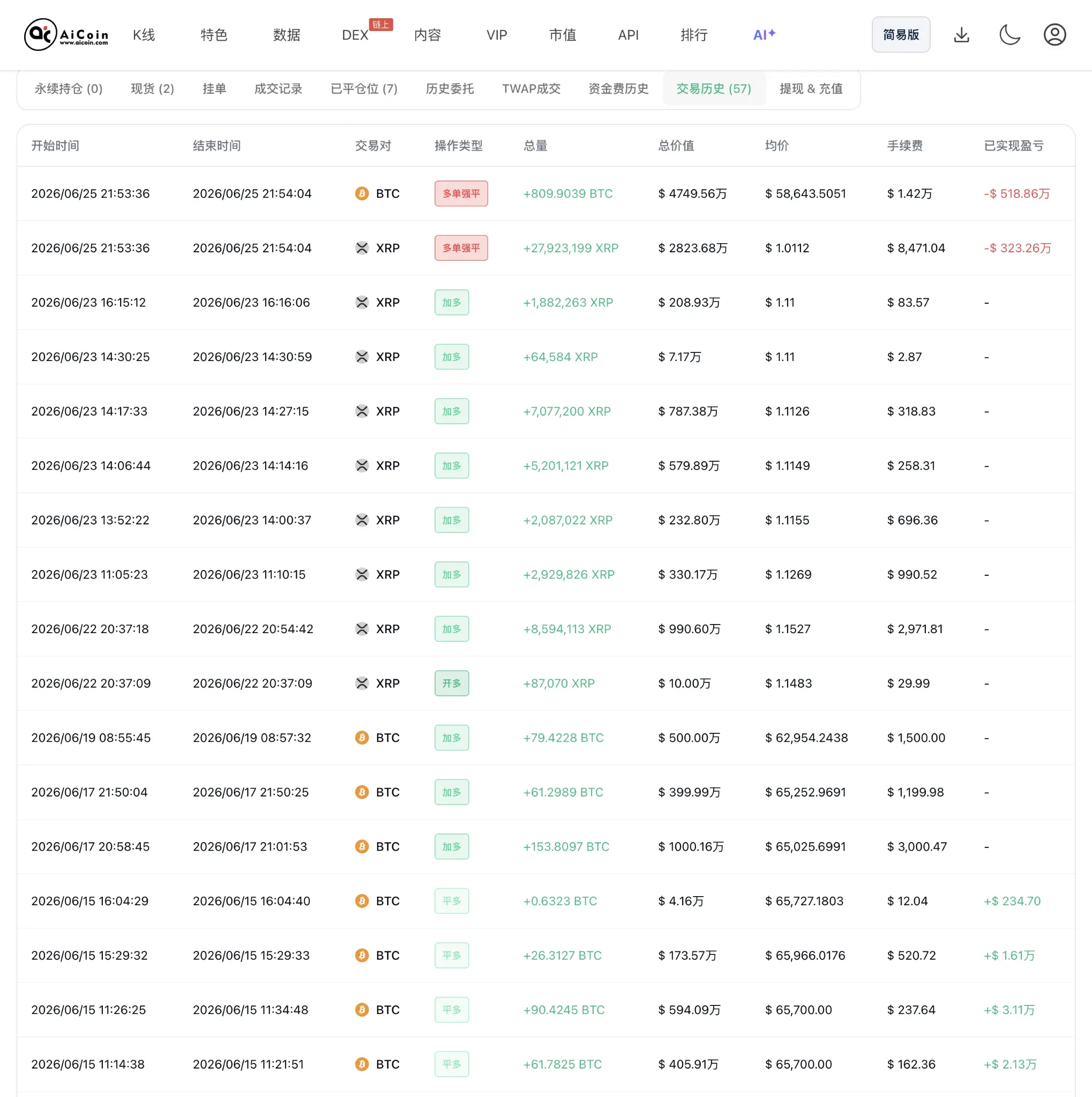The height and width of the screenshot is (1097, 1092).
Task: Open the 特色 menu
Action: tap(214, 35)
